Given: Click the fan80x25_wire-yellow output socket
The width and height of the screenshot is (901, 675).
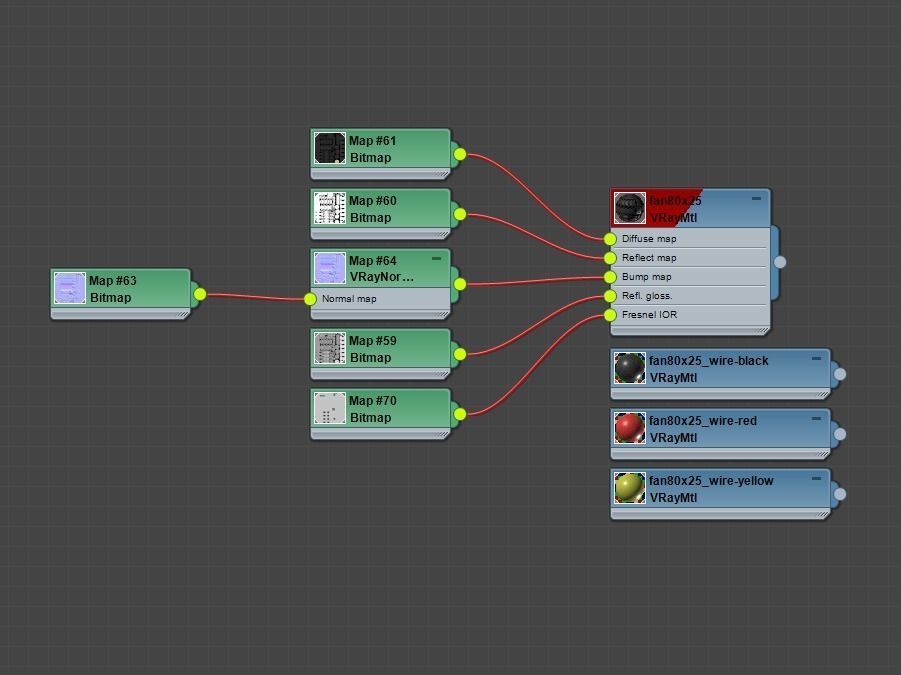Looking at the screenshot, I should [840, 494].
